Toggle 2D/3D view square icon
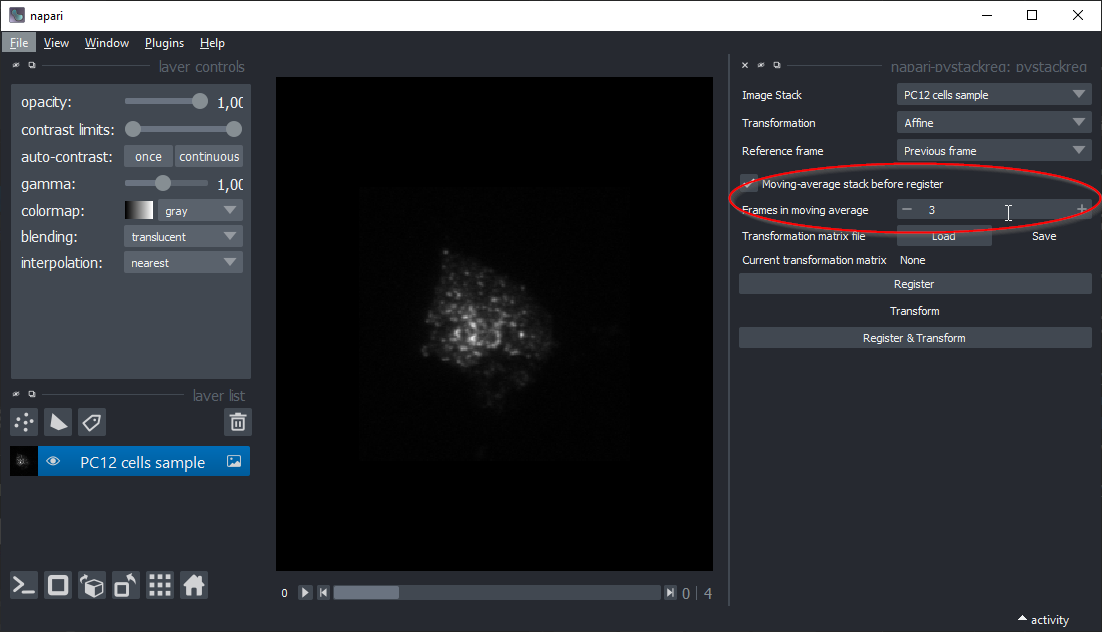The width and height of the screenshot is (1102, 632). [59, 586]
